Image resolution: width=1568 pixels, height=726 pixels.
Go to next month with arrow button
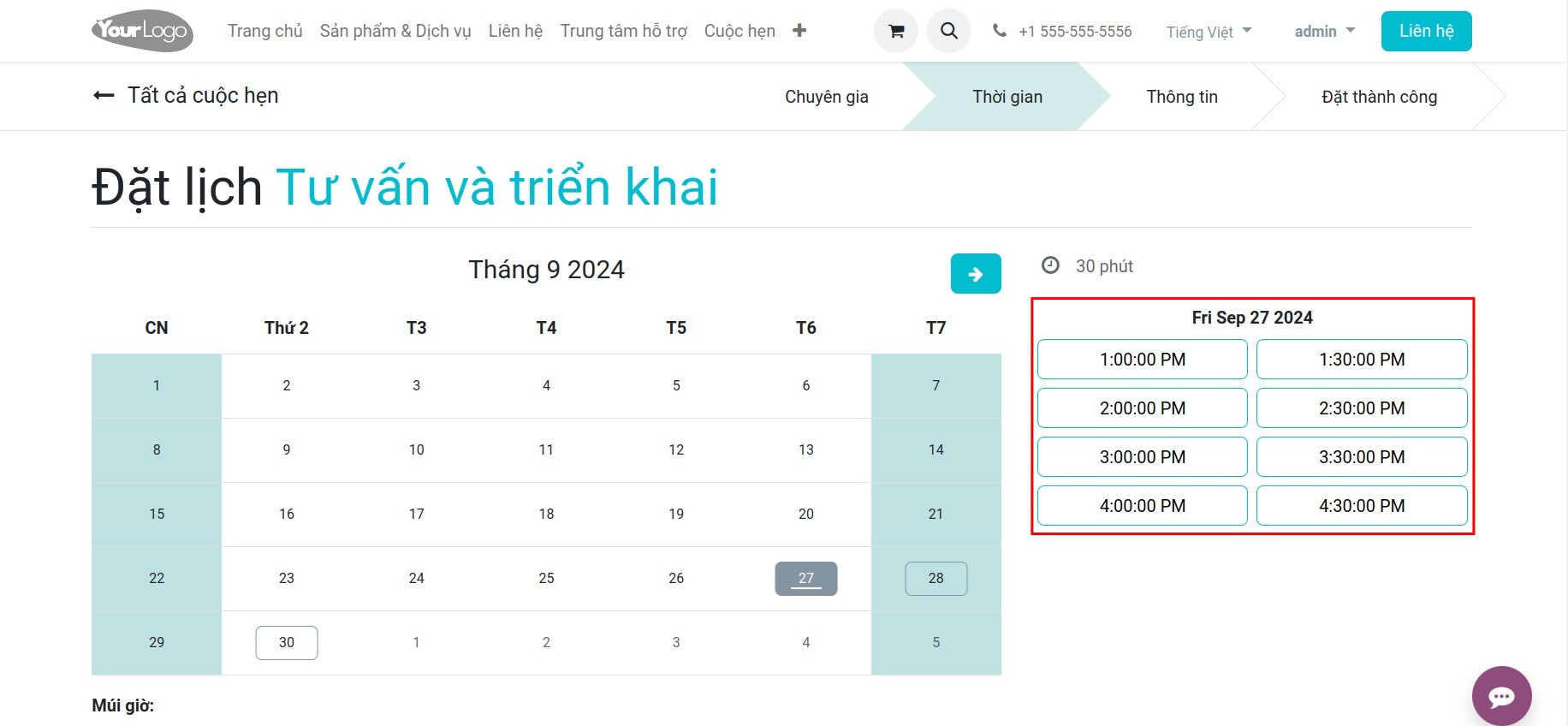976,274
